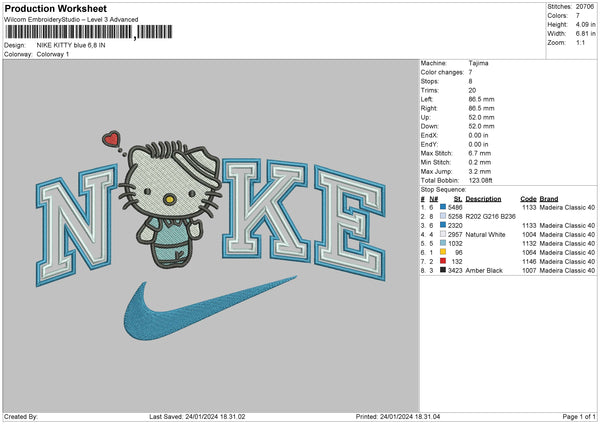Select the red swatch in stop row 7

click(443, 261)
